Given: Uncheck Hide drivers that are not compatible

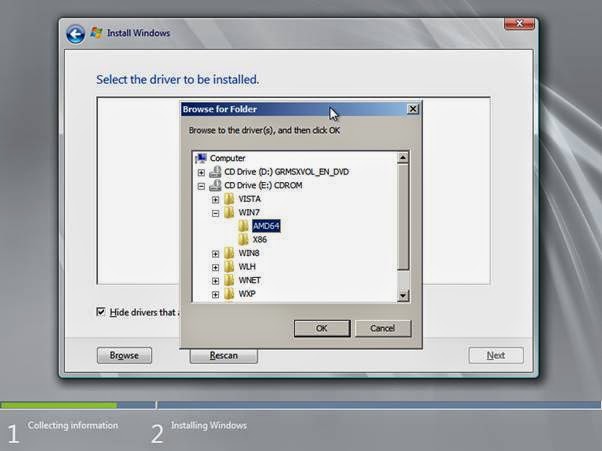Looking at the screenshot, I should pos(101,312).
